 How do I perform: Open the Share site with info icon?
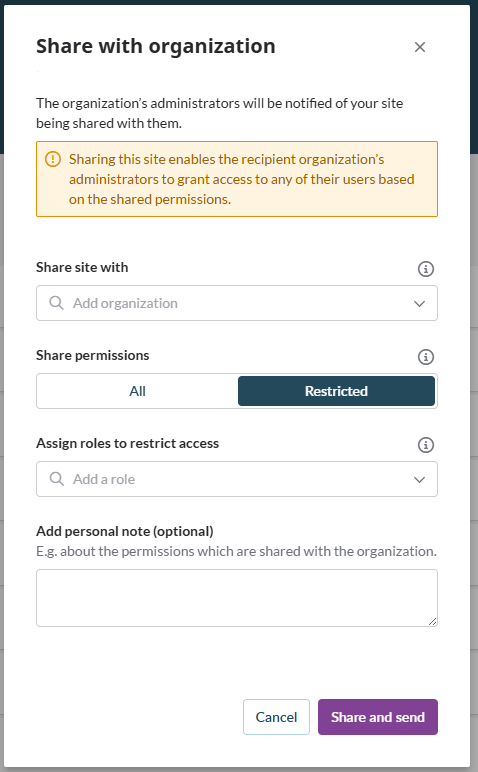coord(426,269)
